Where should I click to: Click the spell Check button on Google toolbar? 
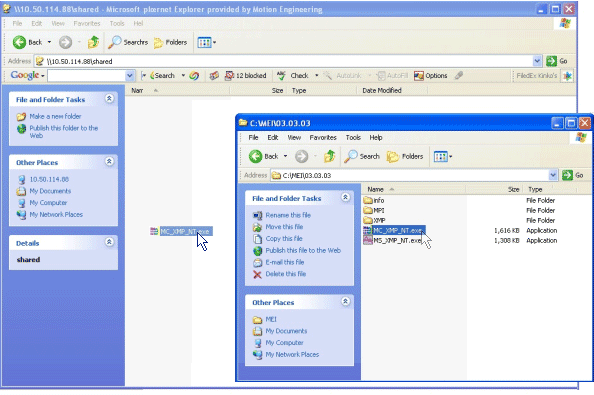(292, 76)
